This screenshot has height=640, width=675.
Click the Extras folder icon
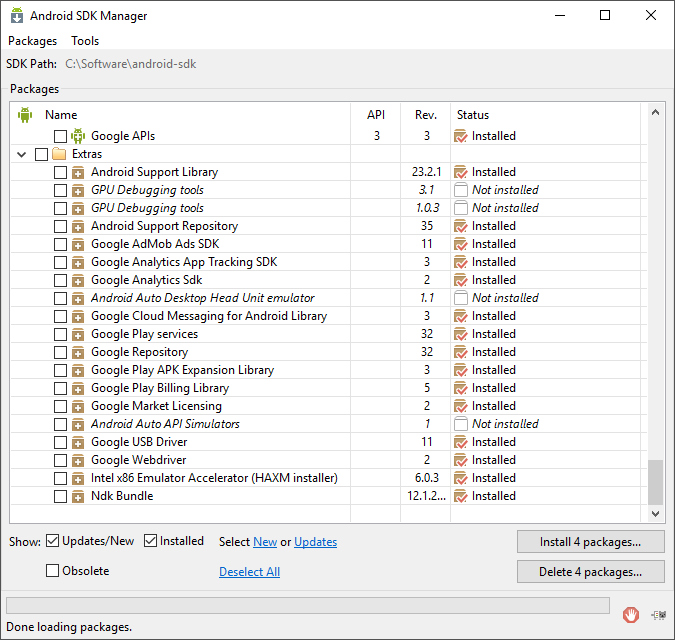59,154
